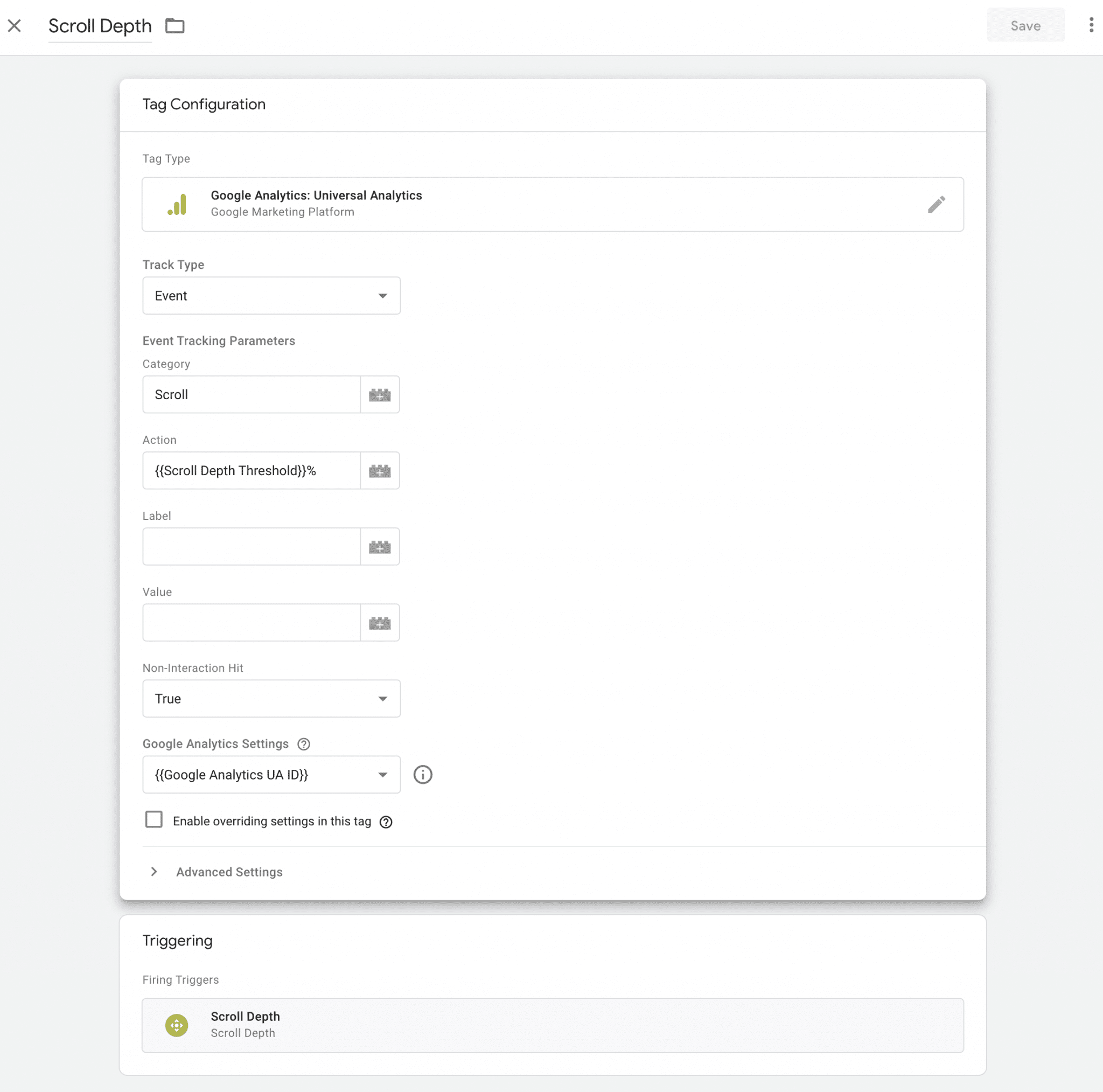
Task: Insert a variable into the Category field
Action: (x=380, y=394)
